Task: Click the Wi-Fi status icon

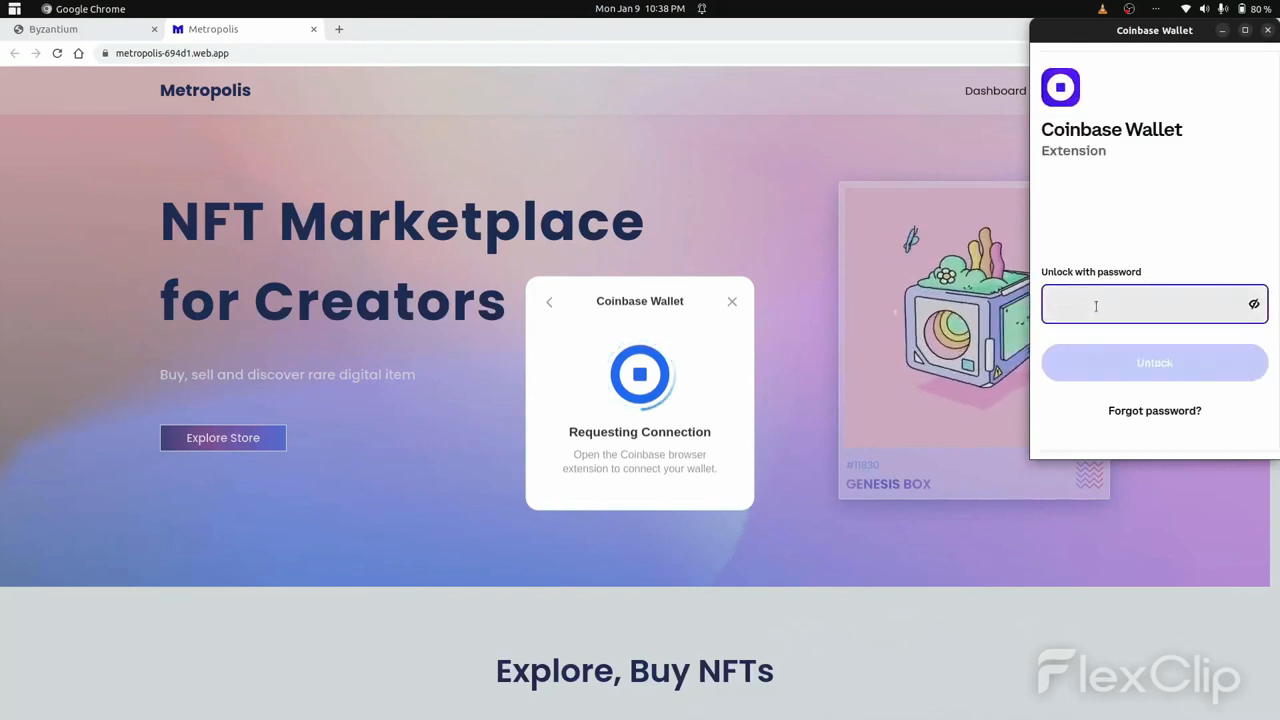Action: 1186,9
